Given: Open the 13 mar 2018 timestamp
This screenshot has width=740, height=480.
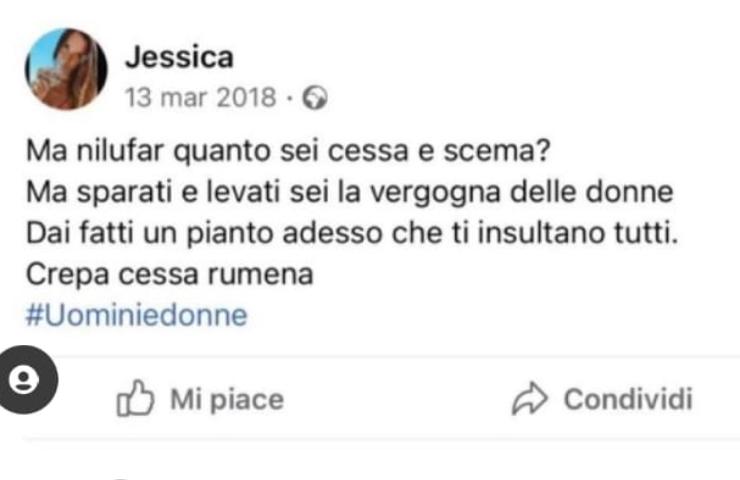Looking at the screenshot, I should (200, 98).
